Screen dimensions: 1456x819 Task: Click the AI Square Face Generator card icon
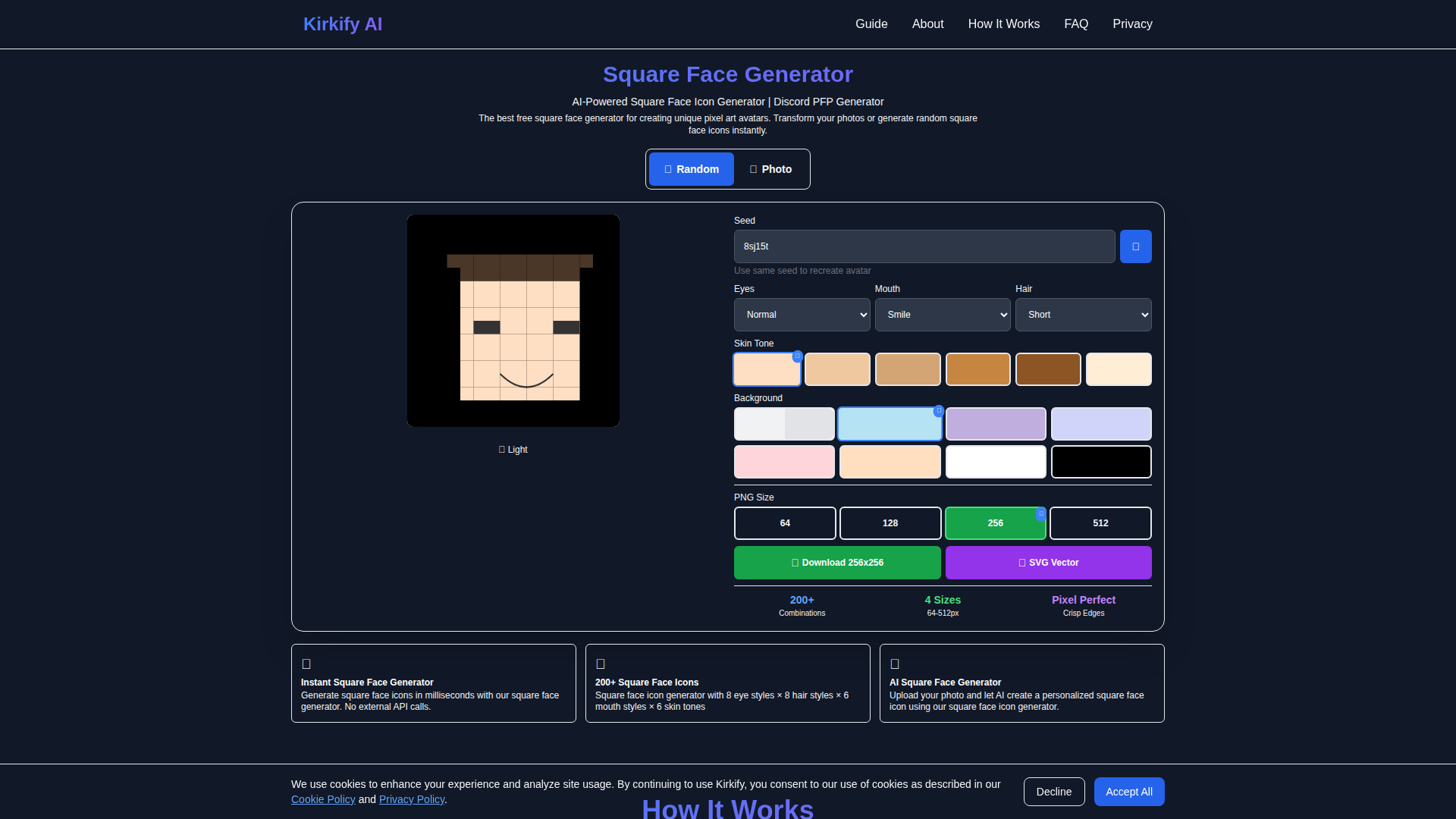coord(895,664)
